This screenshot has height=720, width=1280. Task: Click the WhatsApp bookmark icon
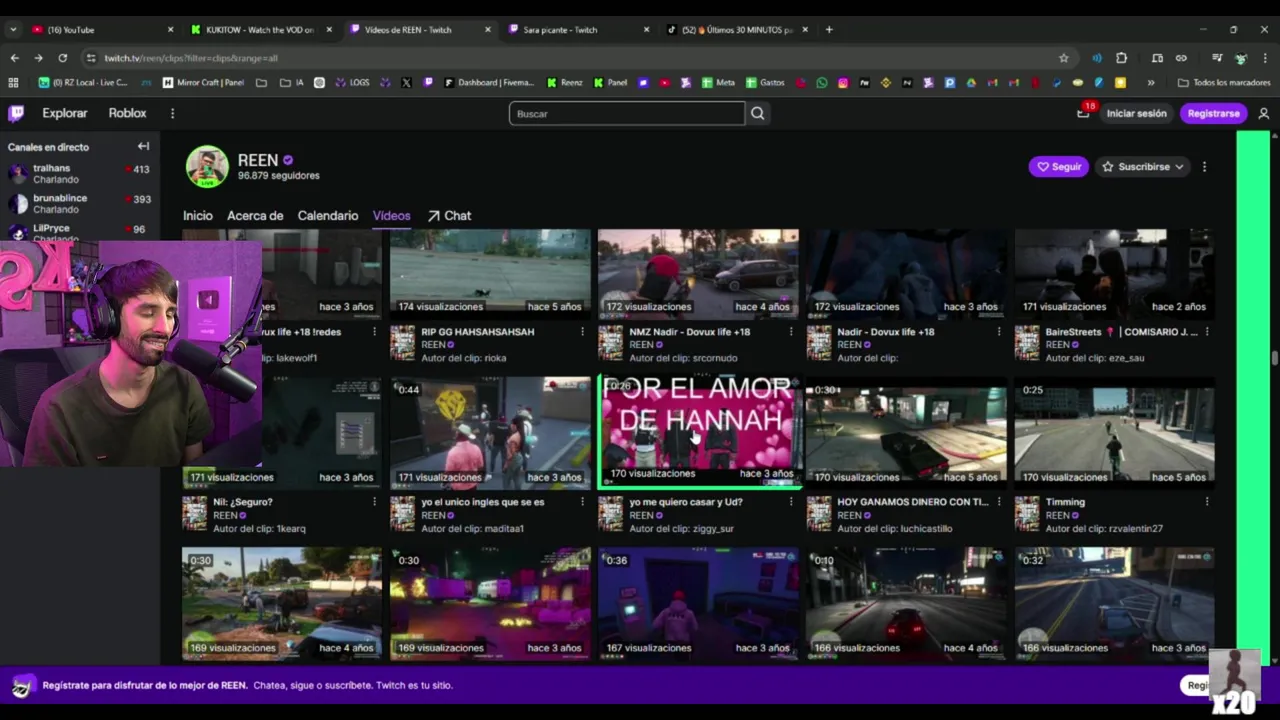[822, 83]
